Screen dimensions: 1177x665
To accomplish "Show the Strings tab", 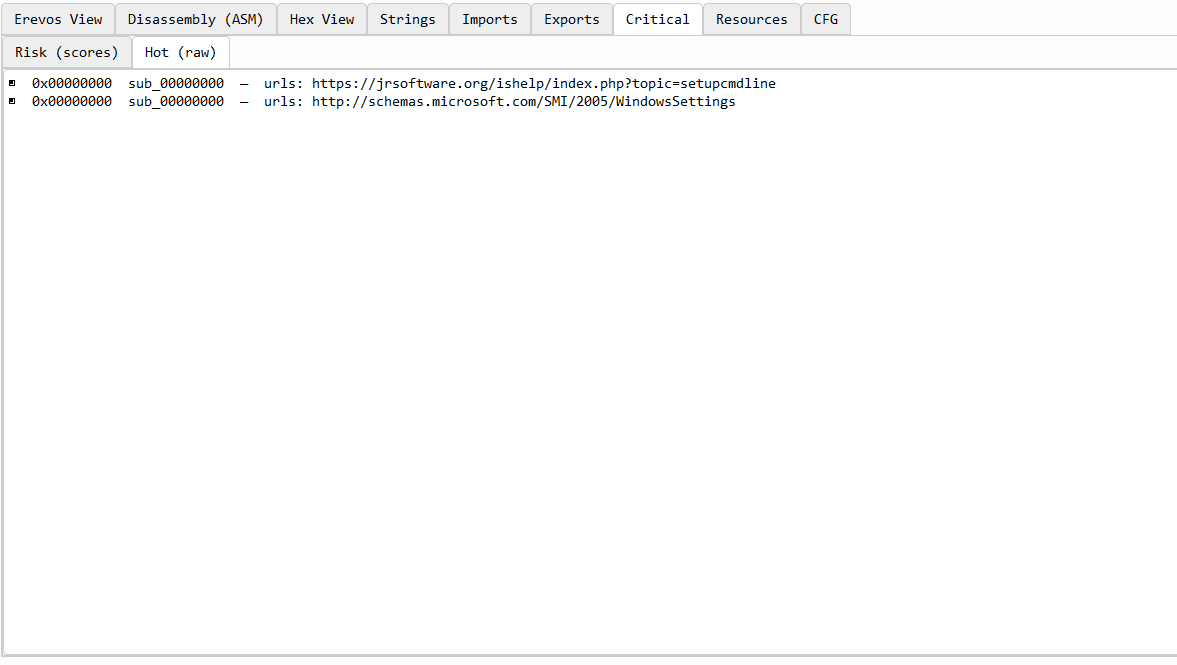I will 408,19.
